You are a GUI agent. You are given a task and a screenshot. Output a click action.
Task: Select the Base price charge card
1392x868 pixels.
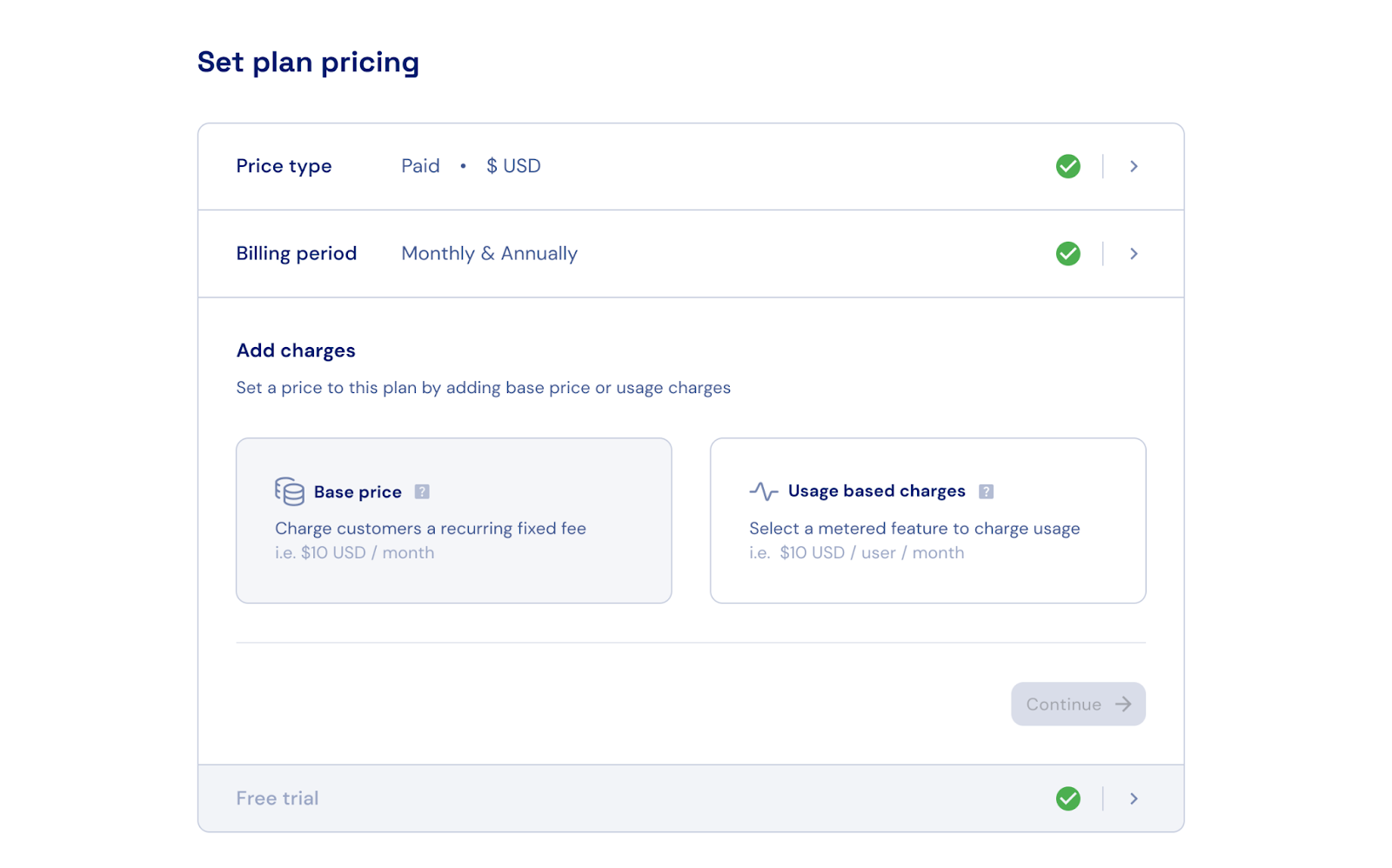[x=453, y=520]
